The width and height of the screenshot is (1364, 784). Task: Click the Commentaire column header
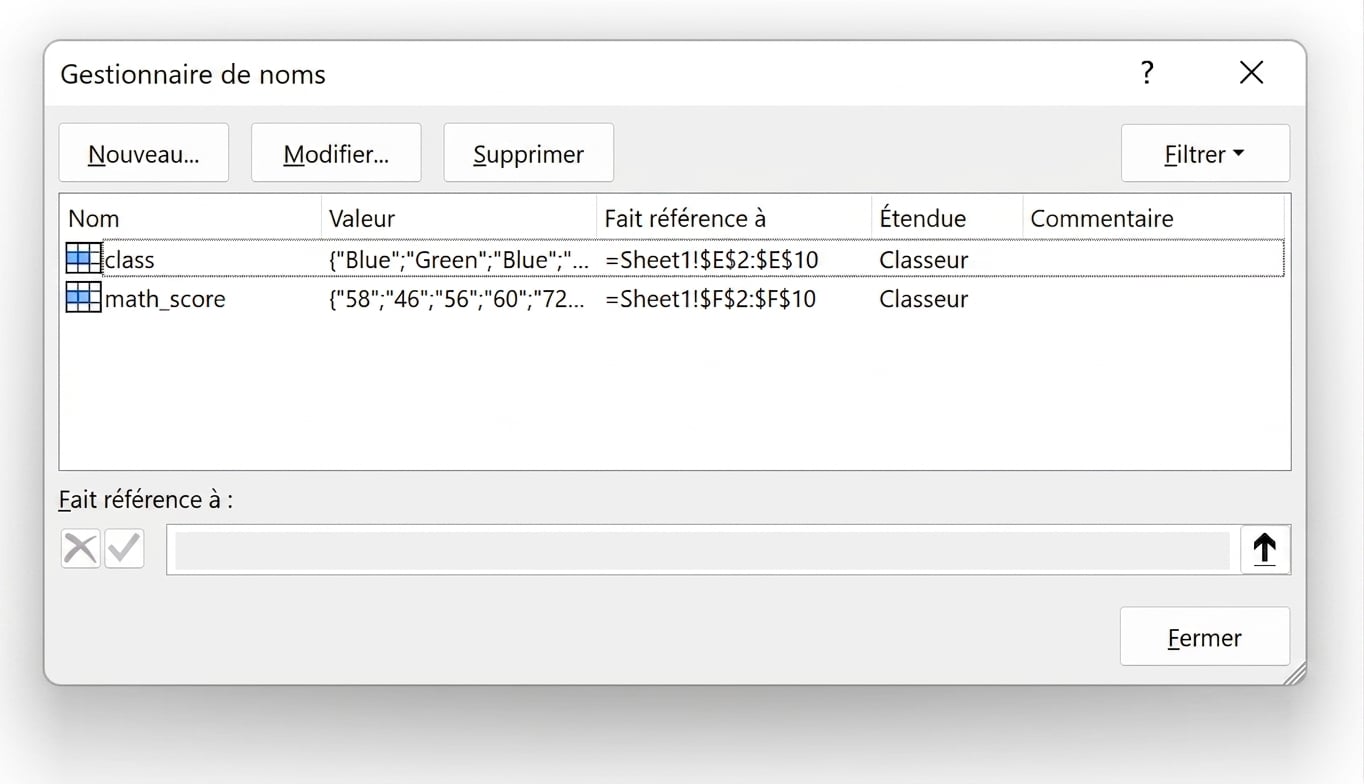pyautogui.click(x=1153, y=218)
